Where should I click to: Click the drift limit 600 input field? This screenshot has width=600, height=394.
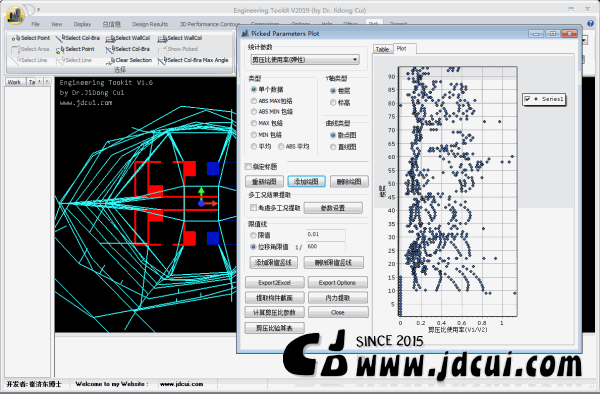tap(326, 246)
